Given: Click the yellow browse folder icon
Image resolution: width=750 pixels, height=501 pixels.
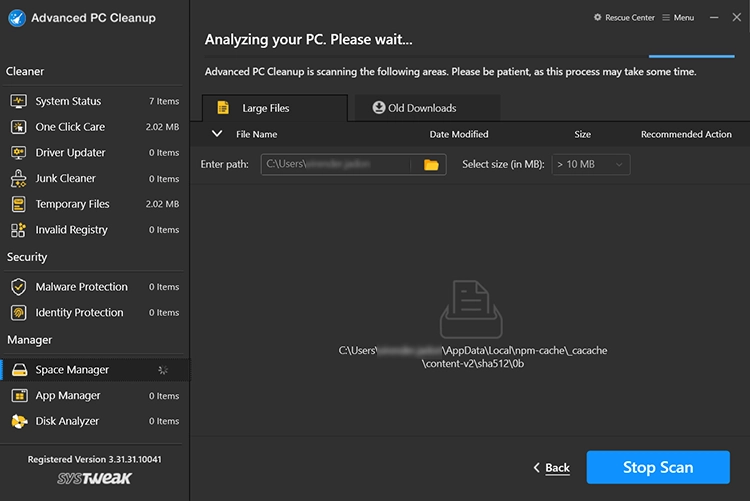Looking at the screenshot, I should pos(431,164).
